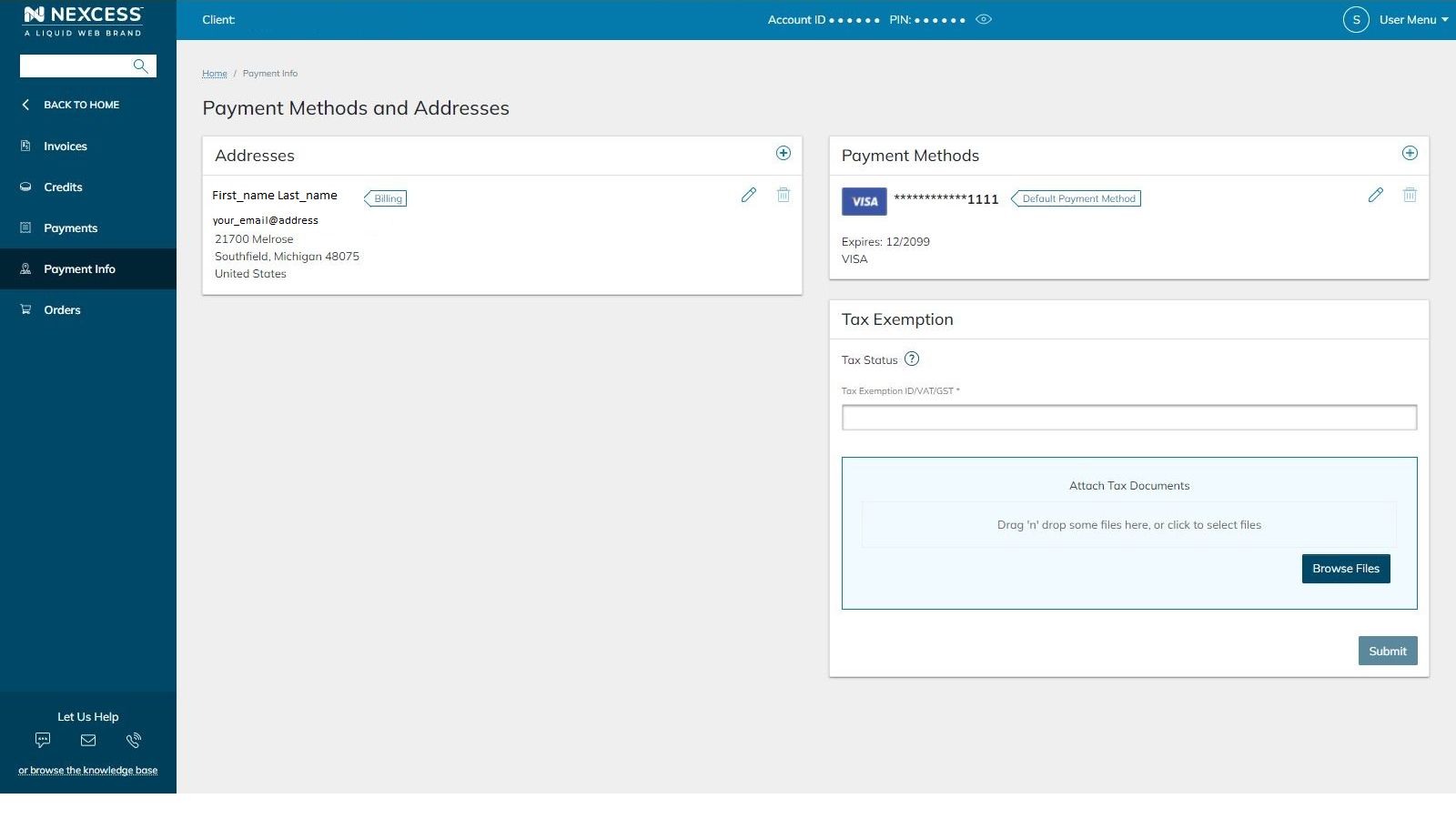1456x819 pixels.
Task: Click the email support icon under Let Us Help
Action: (x=88, y=740)
